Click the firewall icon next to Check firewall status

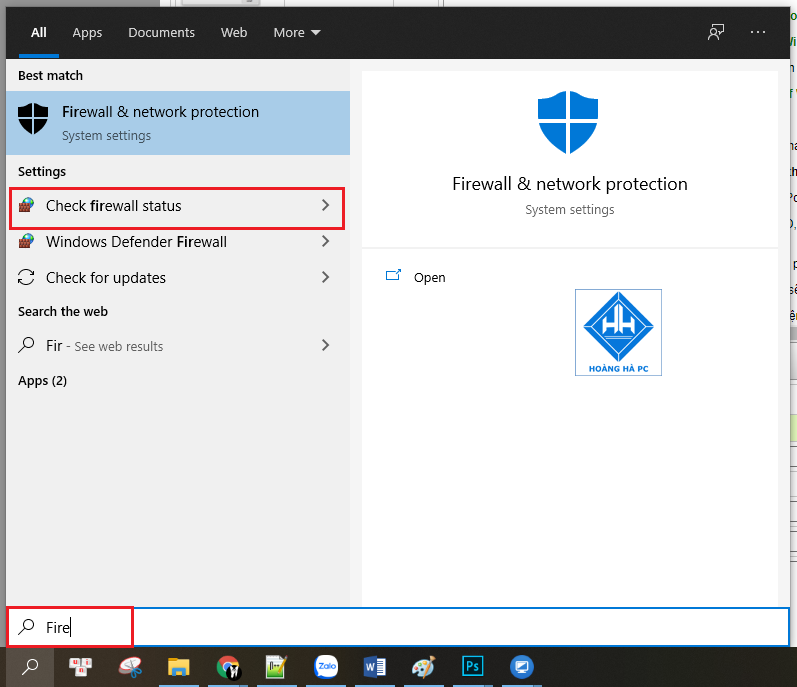26,205
